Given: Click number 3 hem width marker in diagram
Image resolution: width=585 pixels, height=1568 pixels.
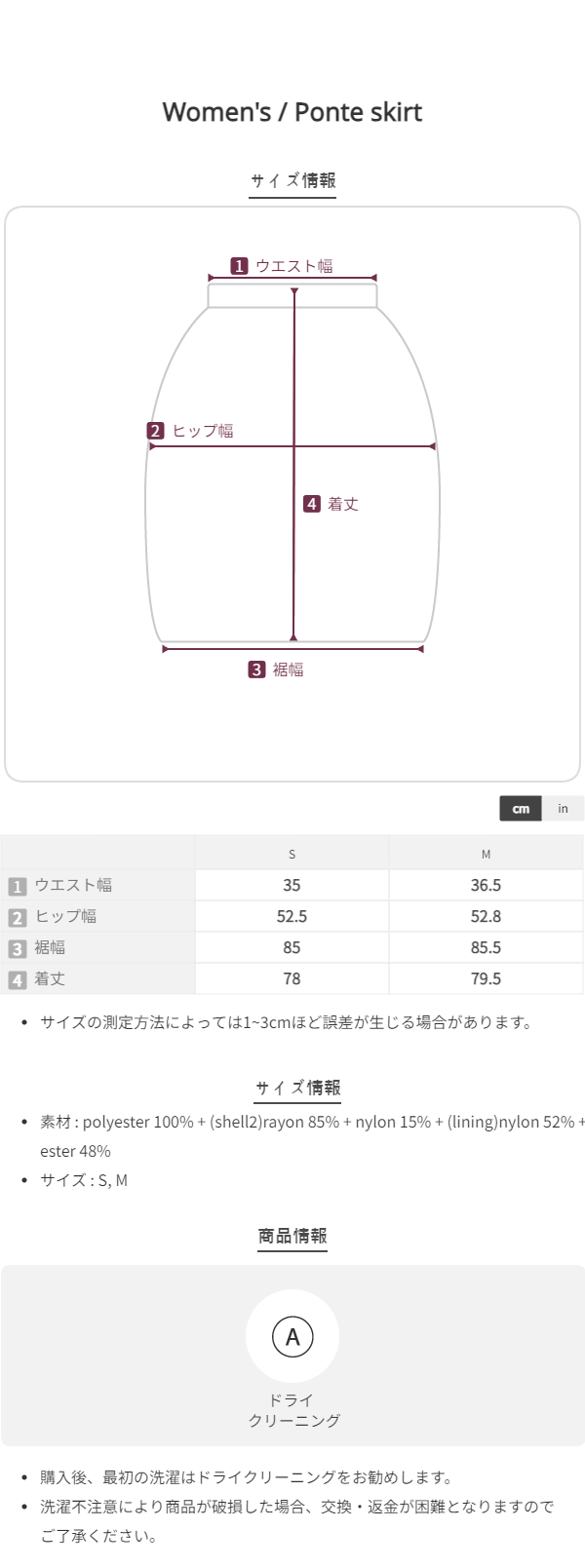Looking at the screenshot, I should (x=256, y=669).
